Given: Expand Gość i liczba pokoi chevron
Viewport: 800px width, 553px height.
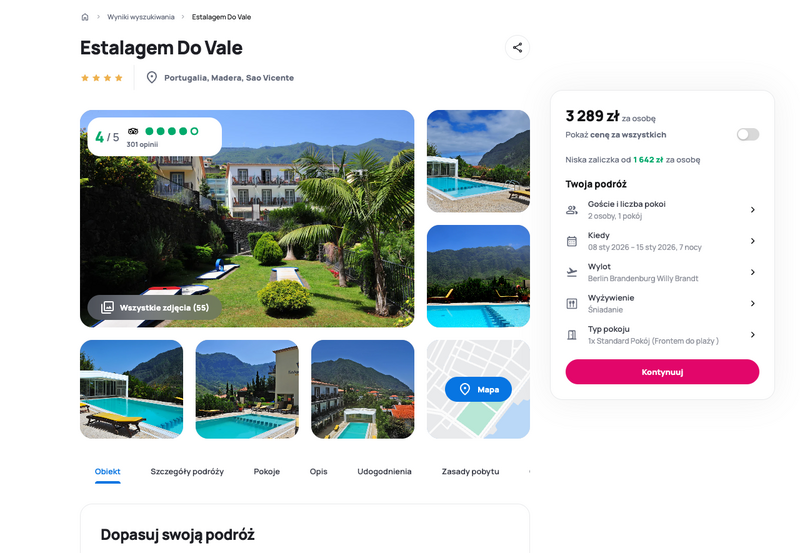Looking at the screenshot, I should [753, 210].
